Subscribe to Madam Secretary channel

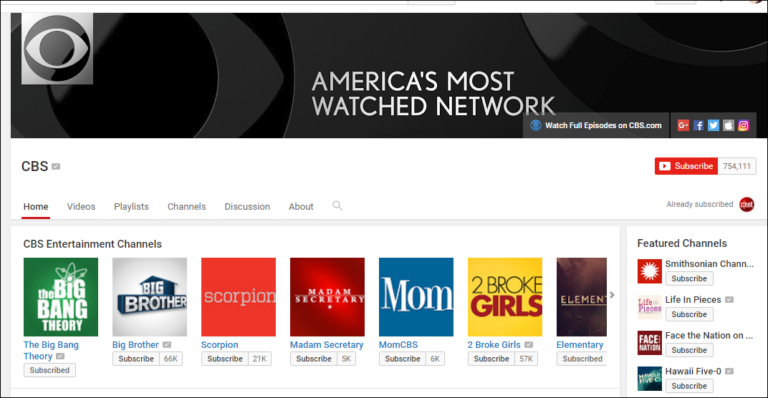314,359
